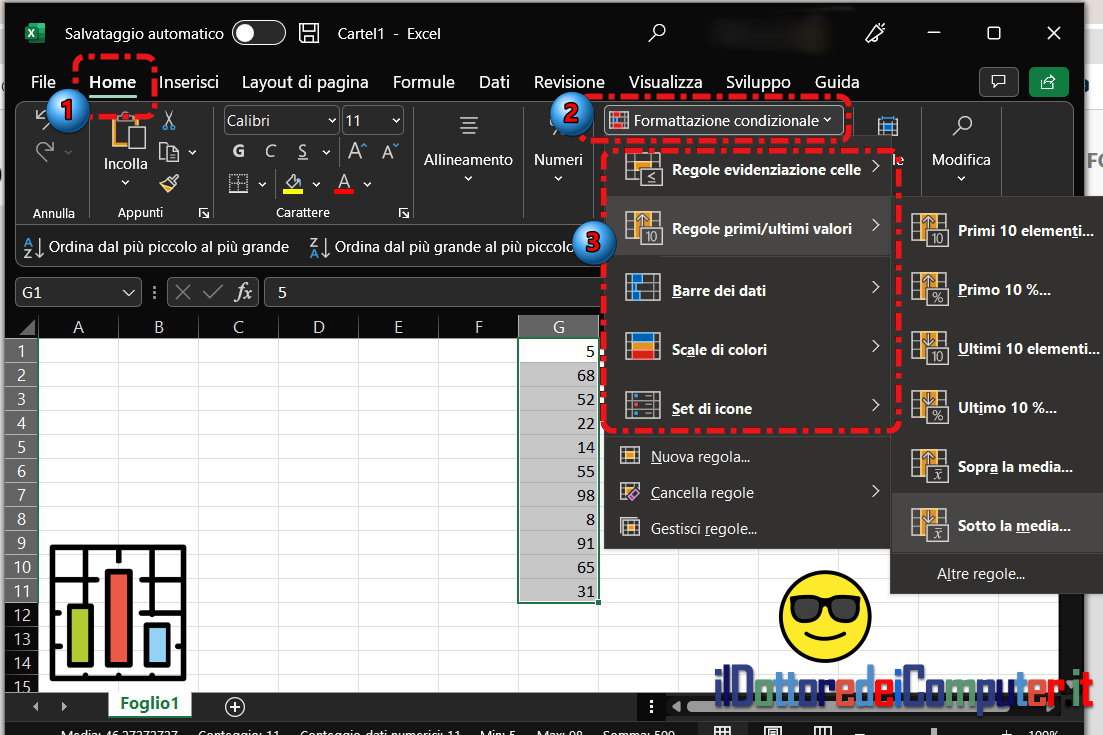Click the green Share button
The image size is (1103, 735).
point(1048,82)
